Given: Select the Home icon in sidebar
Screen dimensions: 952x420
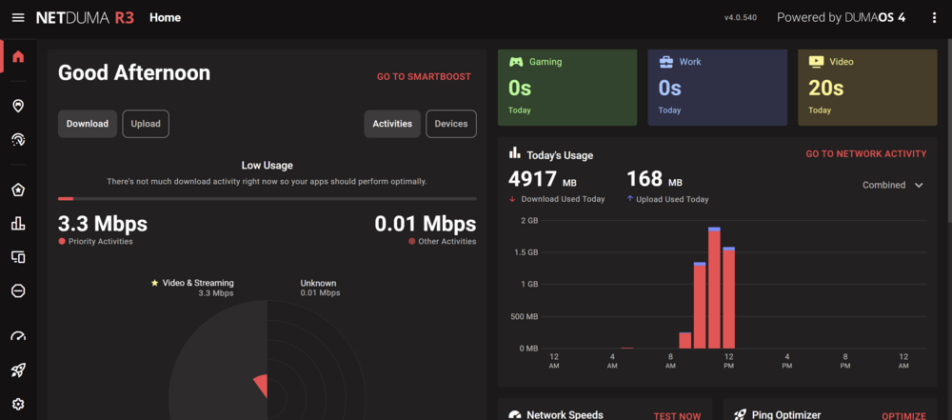Looking at the screenshot, I should [18, 57].
